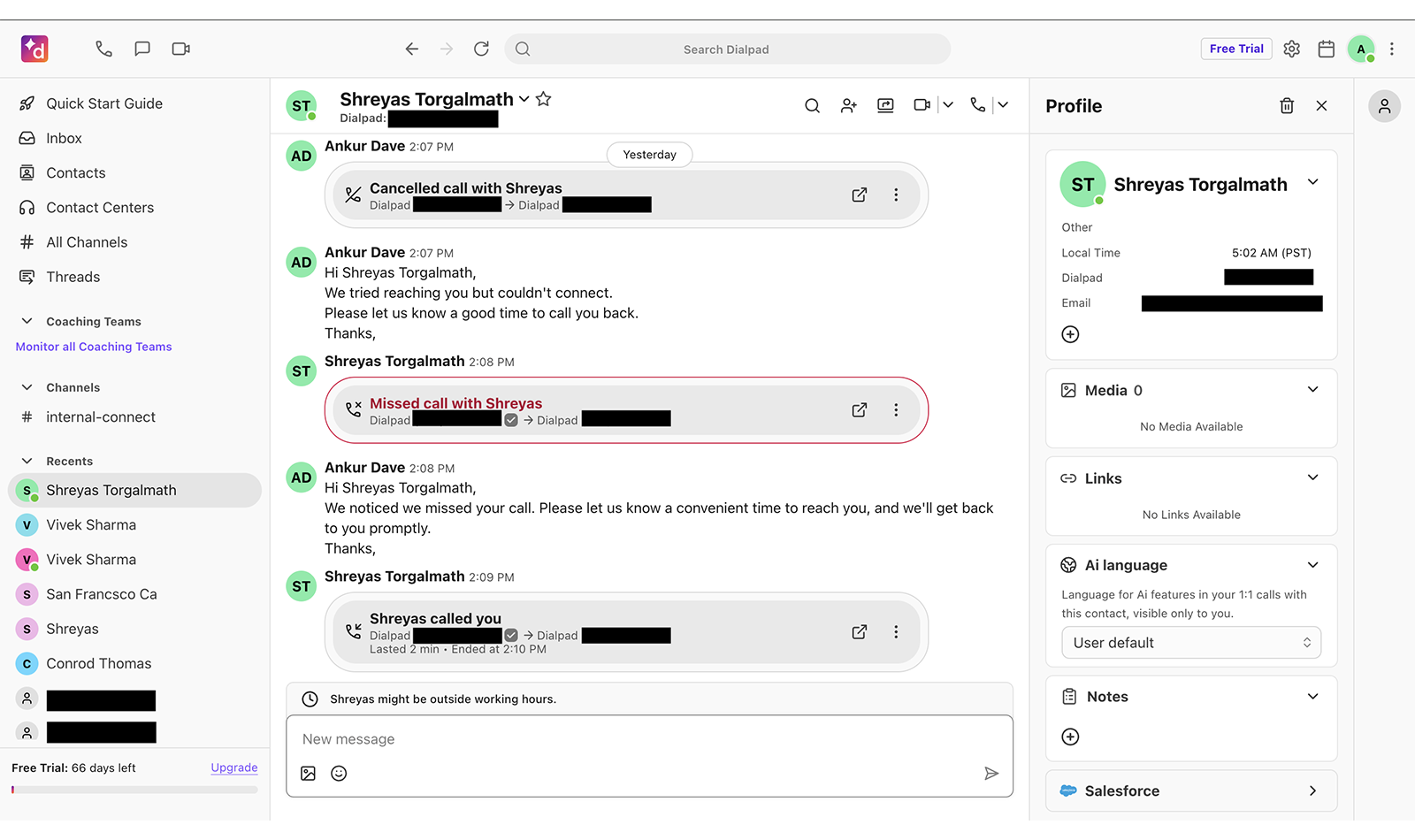Open the user avatar menu
1415x840 pixels.
point(1362,49)
